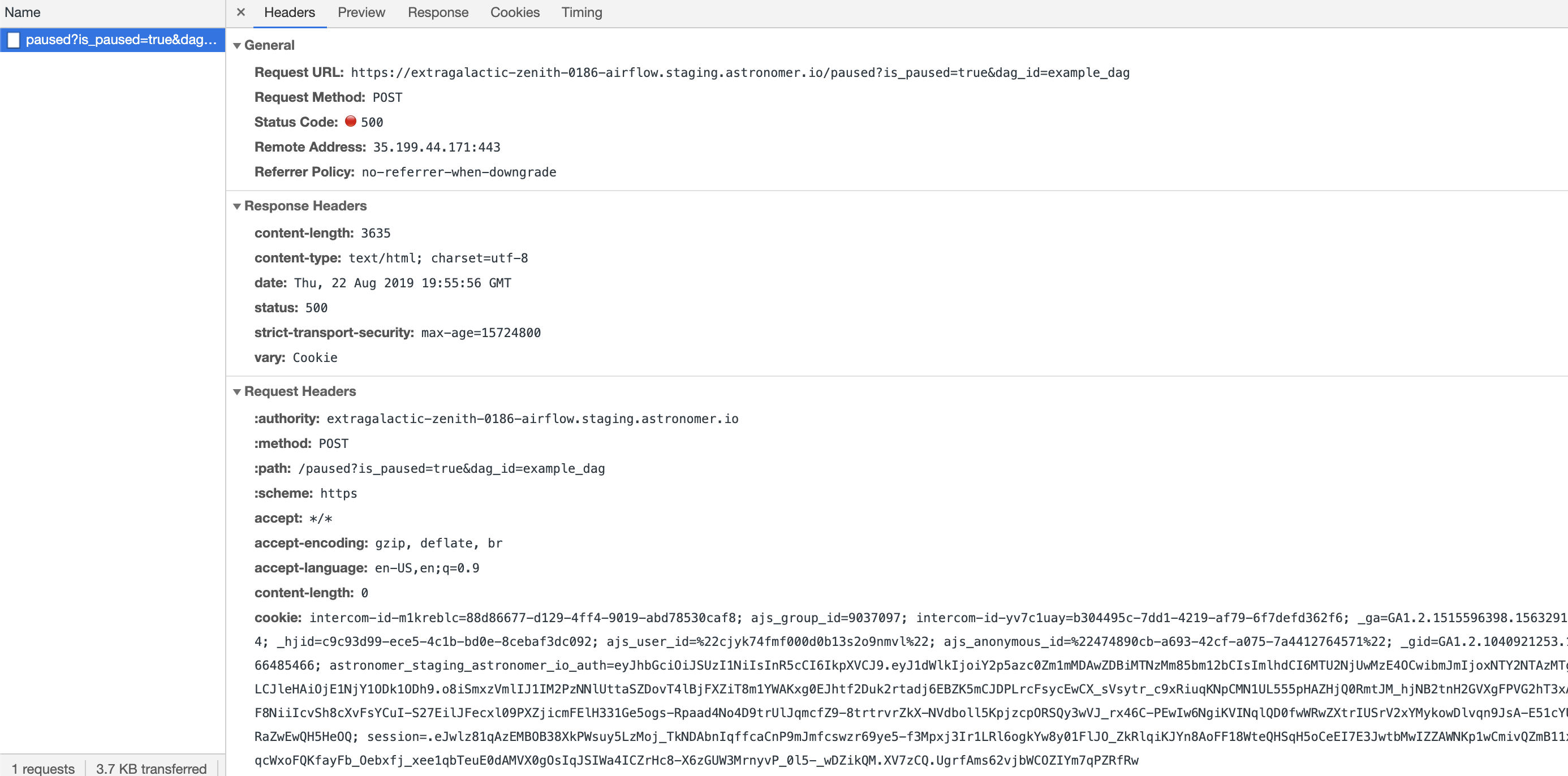Click the Name column header
The image size is (1568, 776).
[23, 12]
